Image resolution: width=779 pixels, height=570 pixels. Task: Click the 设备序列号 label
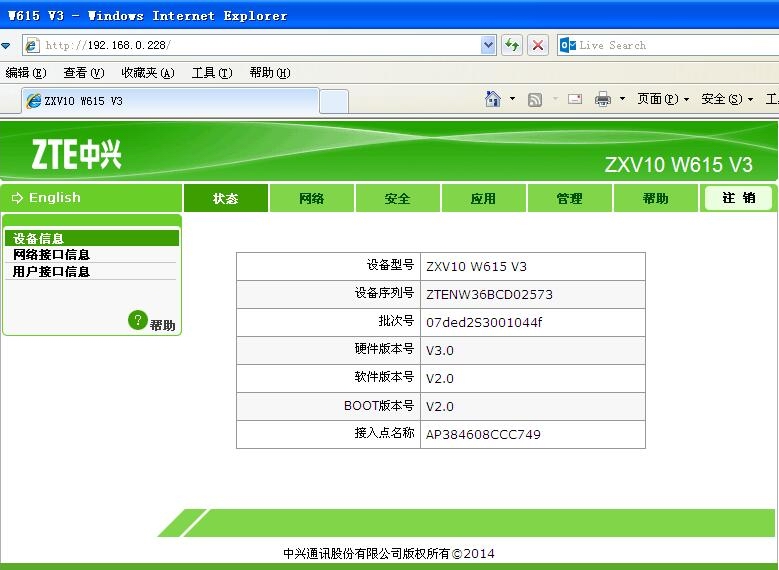(384, 293)
